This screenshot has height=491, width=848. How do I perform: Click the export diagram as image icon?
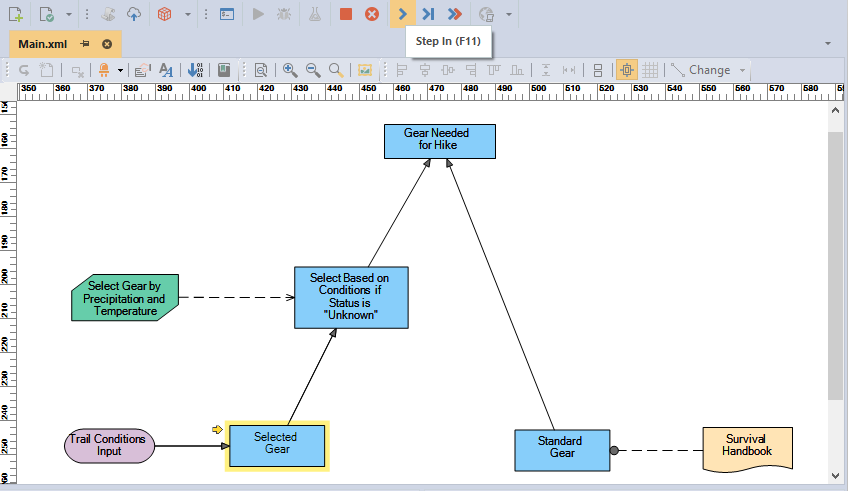[x=365, y=70]
